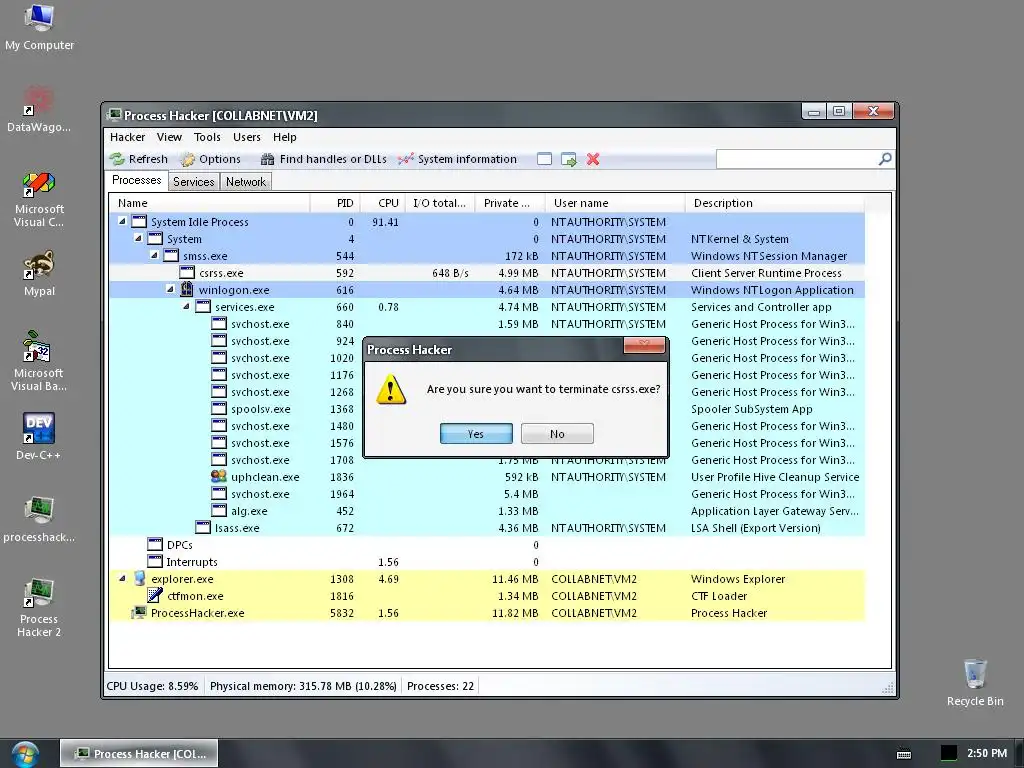Open the Mypal desktop shortcut
Image resolution: width=1024 pixels, height=768 pixels.
click(39, 273)
